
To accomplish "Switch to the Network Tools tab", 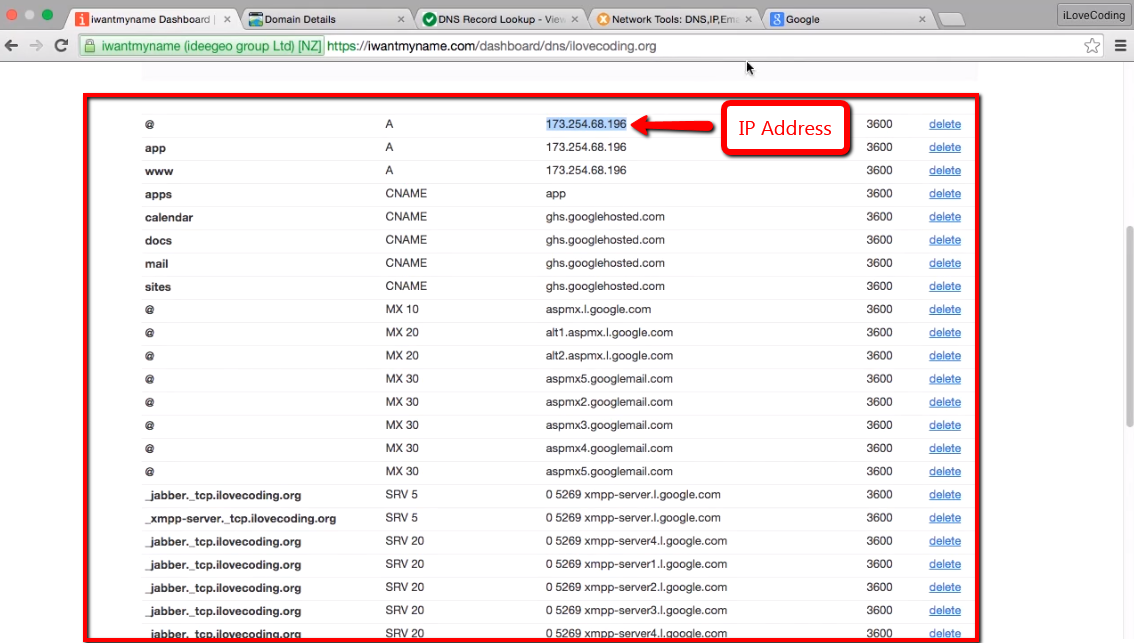I will 668,19.
